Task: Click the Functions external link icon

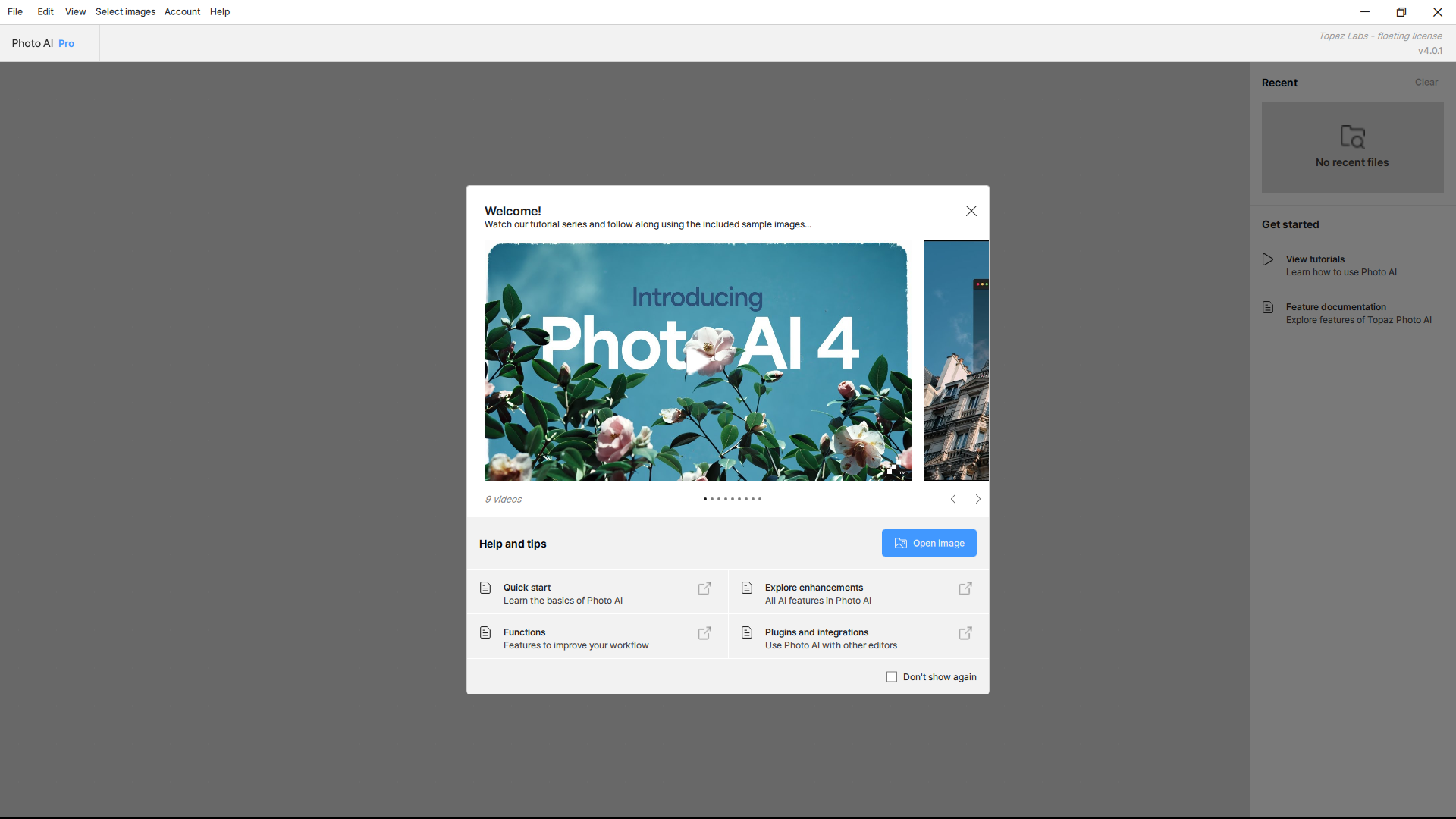Action: (x=704, y=633)
